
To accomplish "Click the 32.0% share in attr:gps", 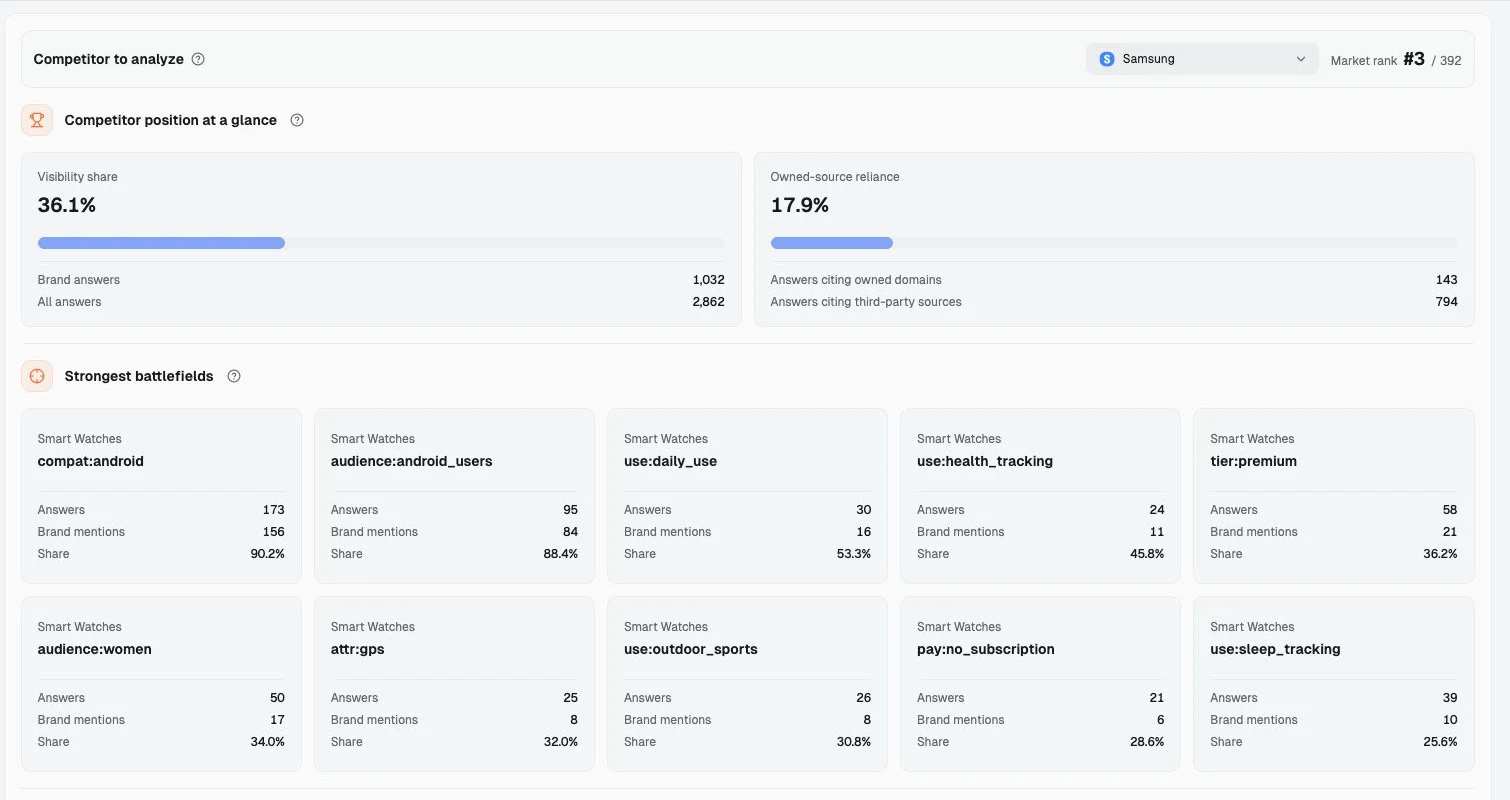I will pyautogui.click(x=560, y=742).
